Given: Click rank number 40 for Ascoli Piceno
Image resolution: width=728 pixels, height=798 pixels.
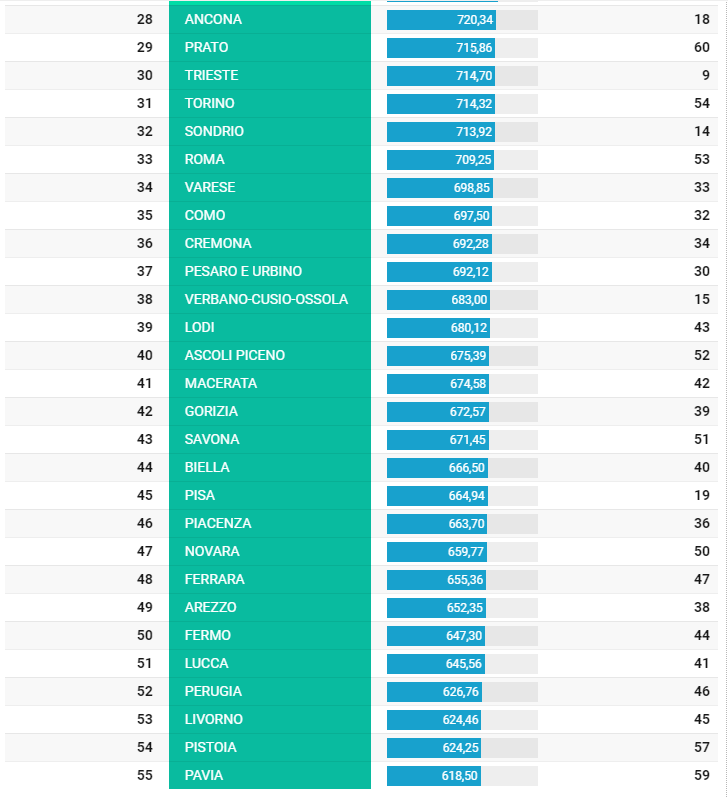Looking at the screenshot, I should click(x=145, y=355).
